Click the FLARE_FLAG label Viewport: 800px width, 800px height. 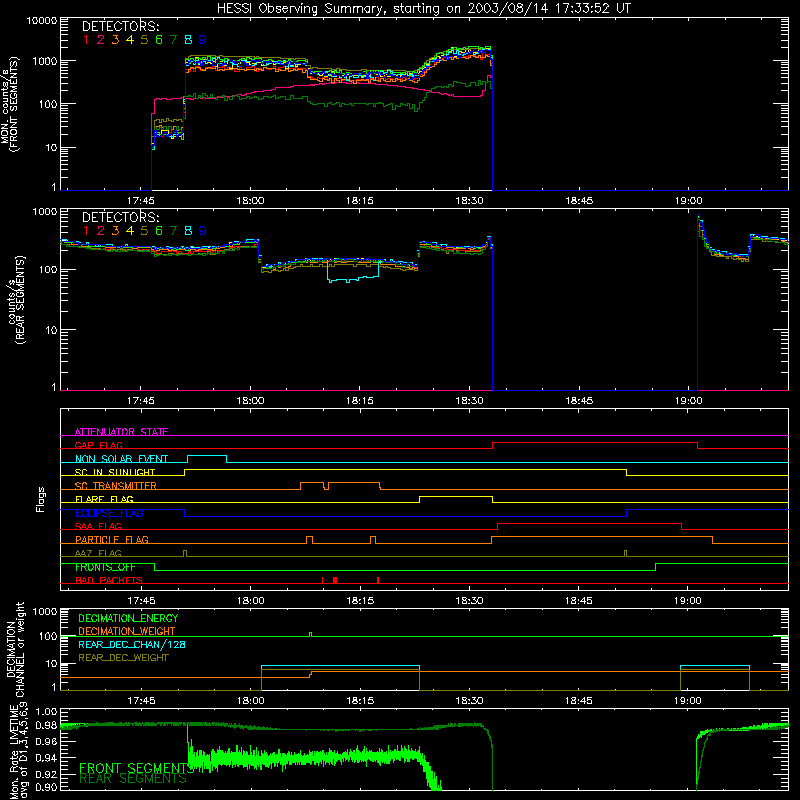104,499
